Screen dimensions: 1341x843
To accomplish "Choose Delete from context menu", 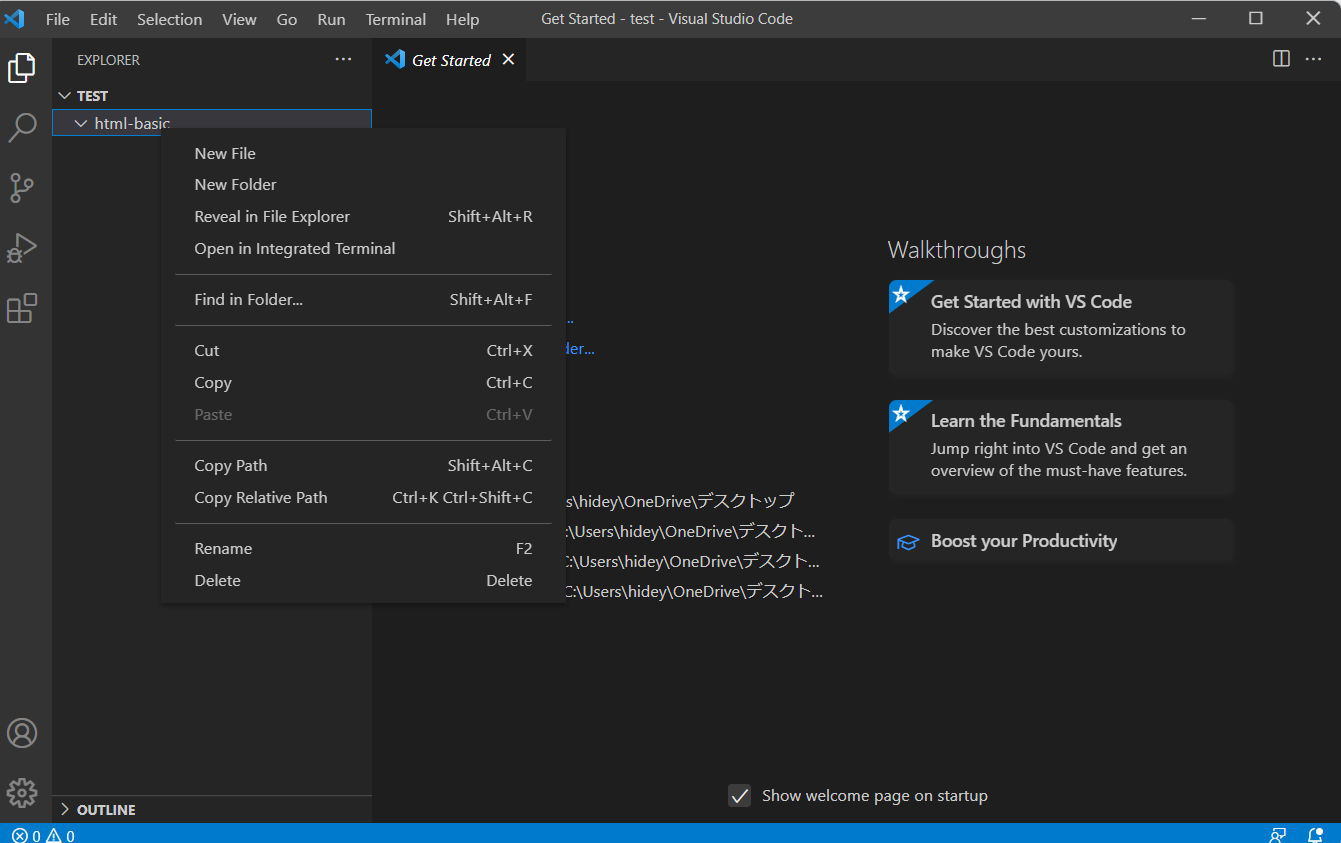I will coord(363,580).
